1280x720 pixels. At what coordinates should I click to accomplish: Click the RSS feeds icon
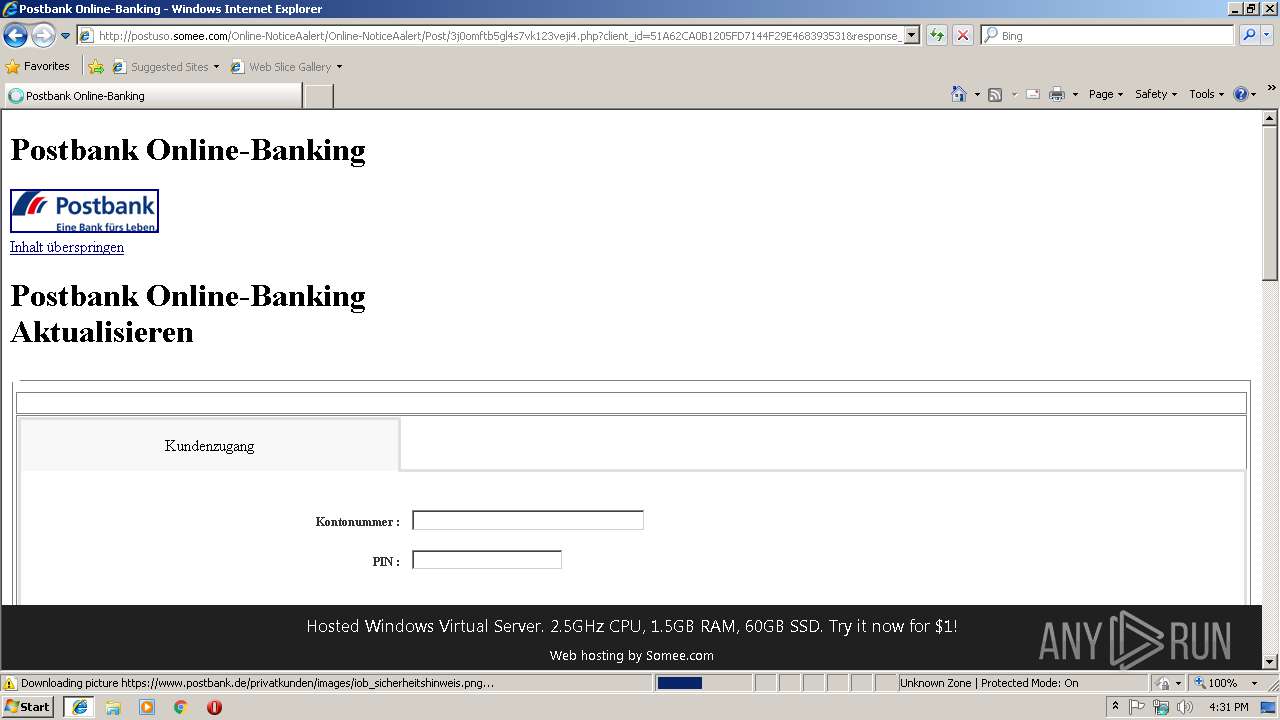click(995, 94)
